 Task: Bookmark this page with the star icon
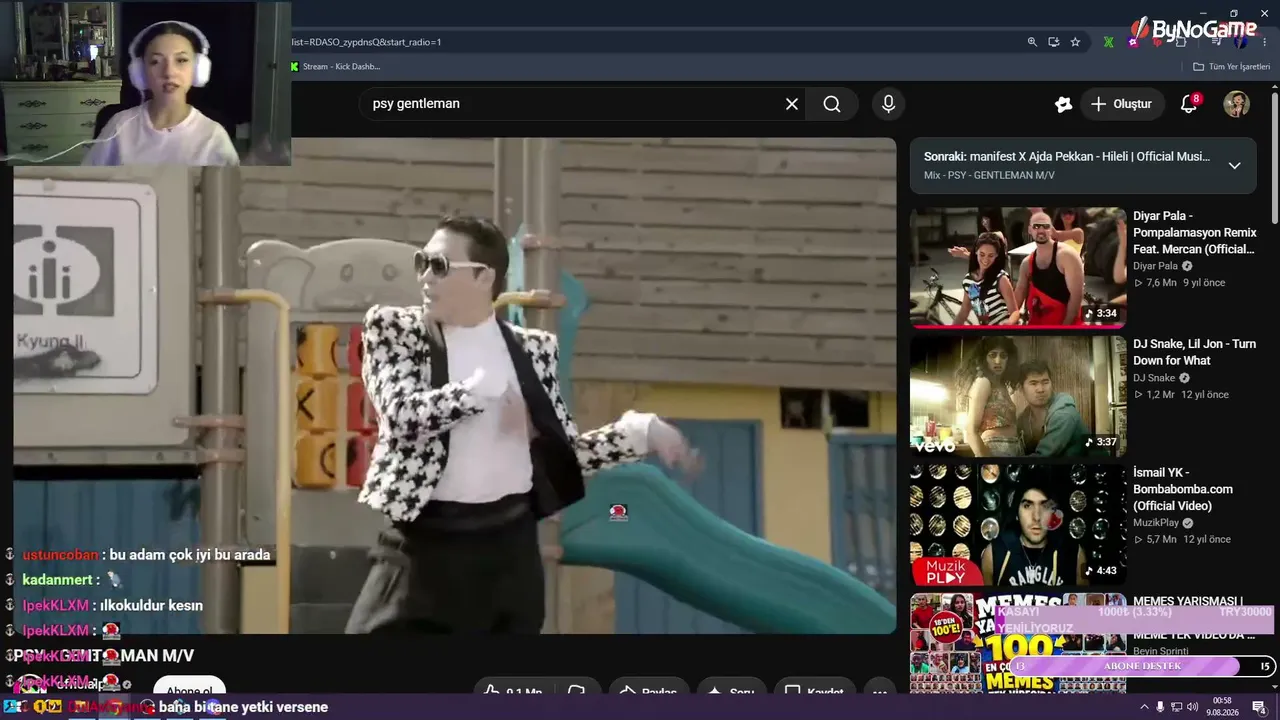1076,42
